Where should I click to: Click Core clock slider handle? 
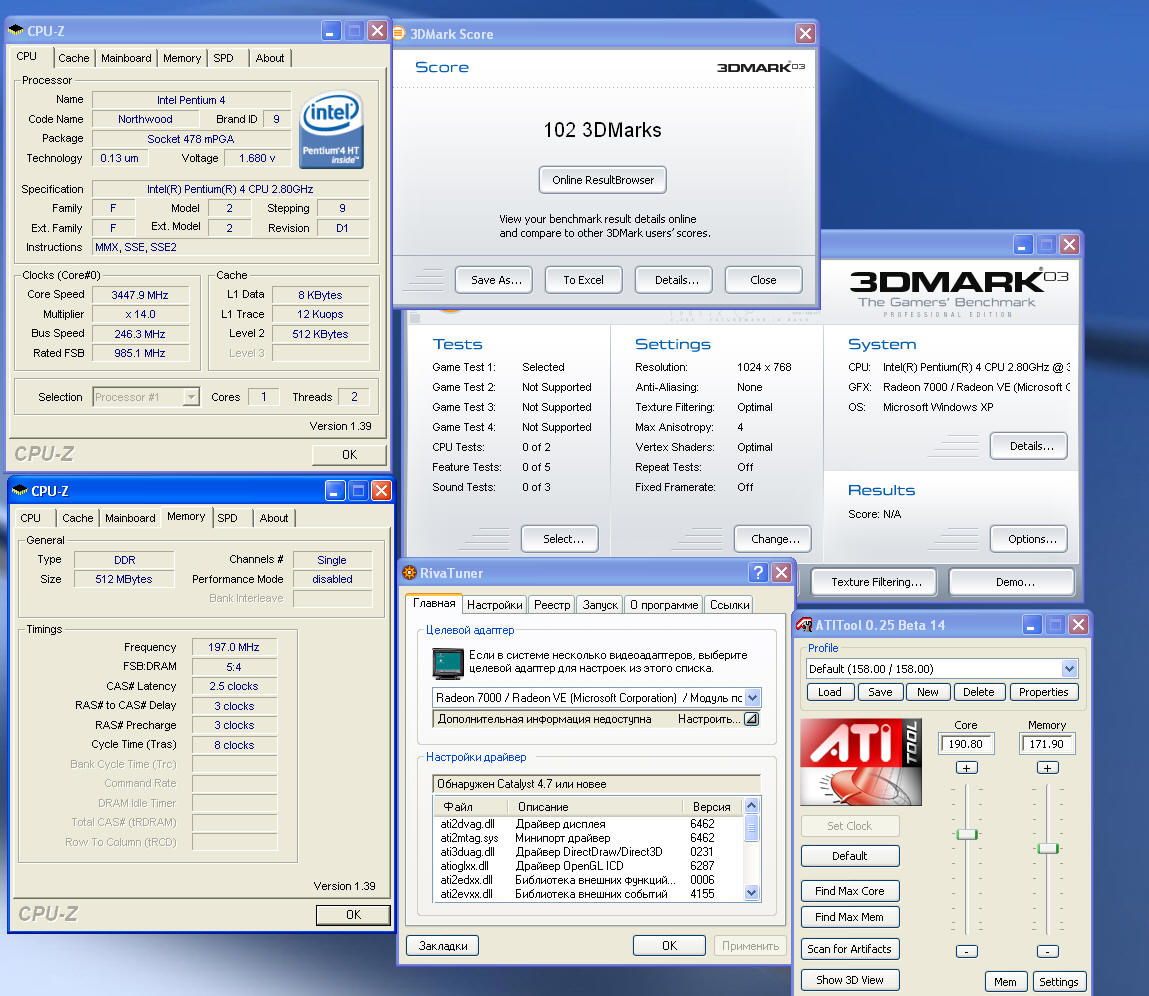pyautogui.click(x=967, y=834)
